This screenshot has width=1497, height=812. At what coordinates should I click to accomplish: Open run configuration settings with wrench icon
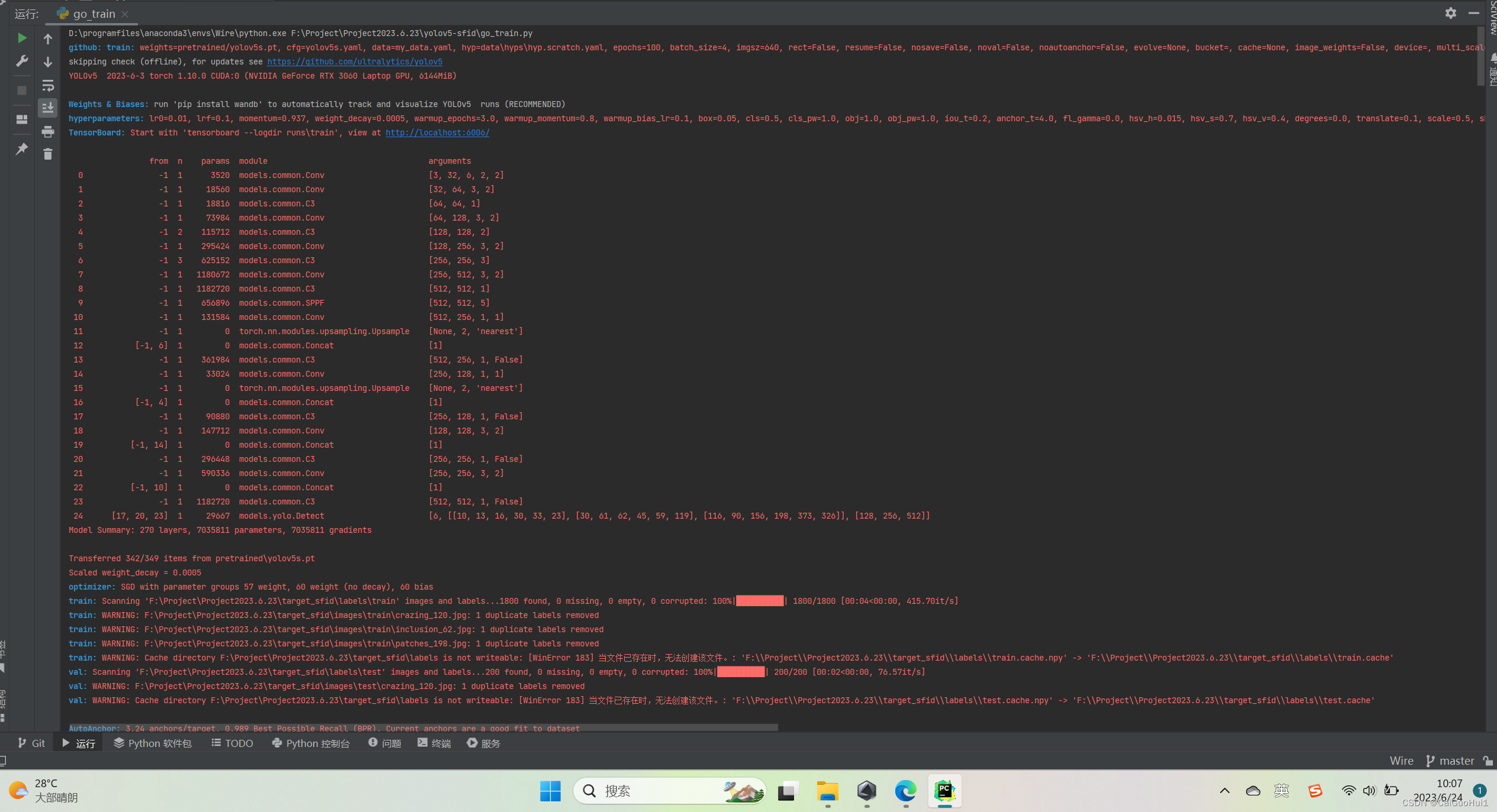pos(21,61)
